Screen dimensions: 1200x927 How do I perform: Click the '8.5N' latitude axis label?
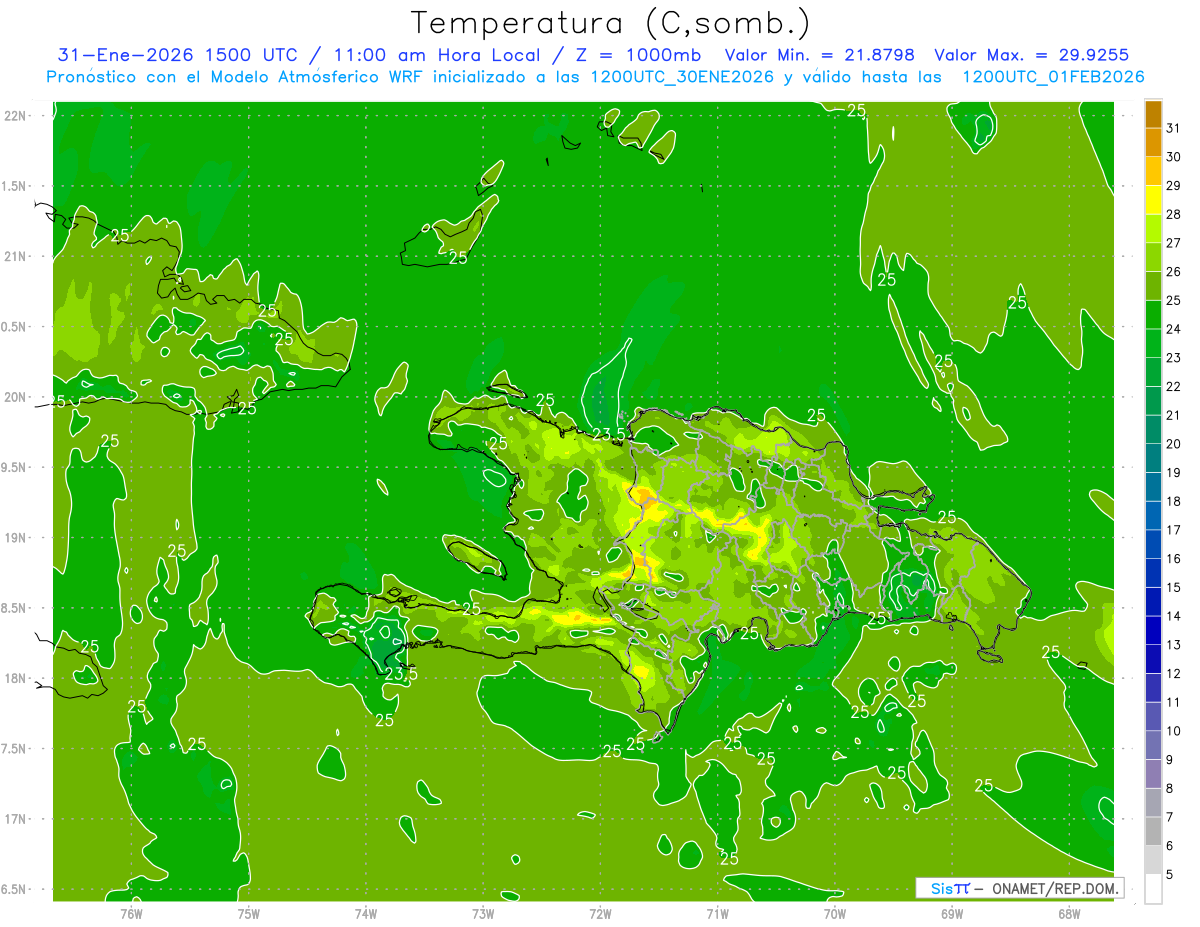pos(15,608)
